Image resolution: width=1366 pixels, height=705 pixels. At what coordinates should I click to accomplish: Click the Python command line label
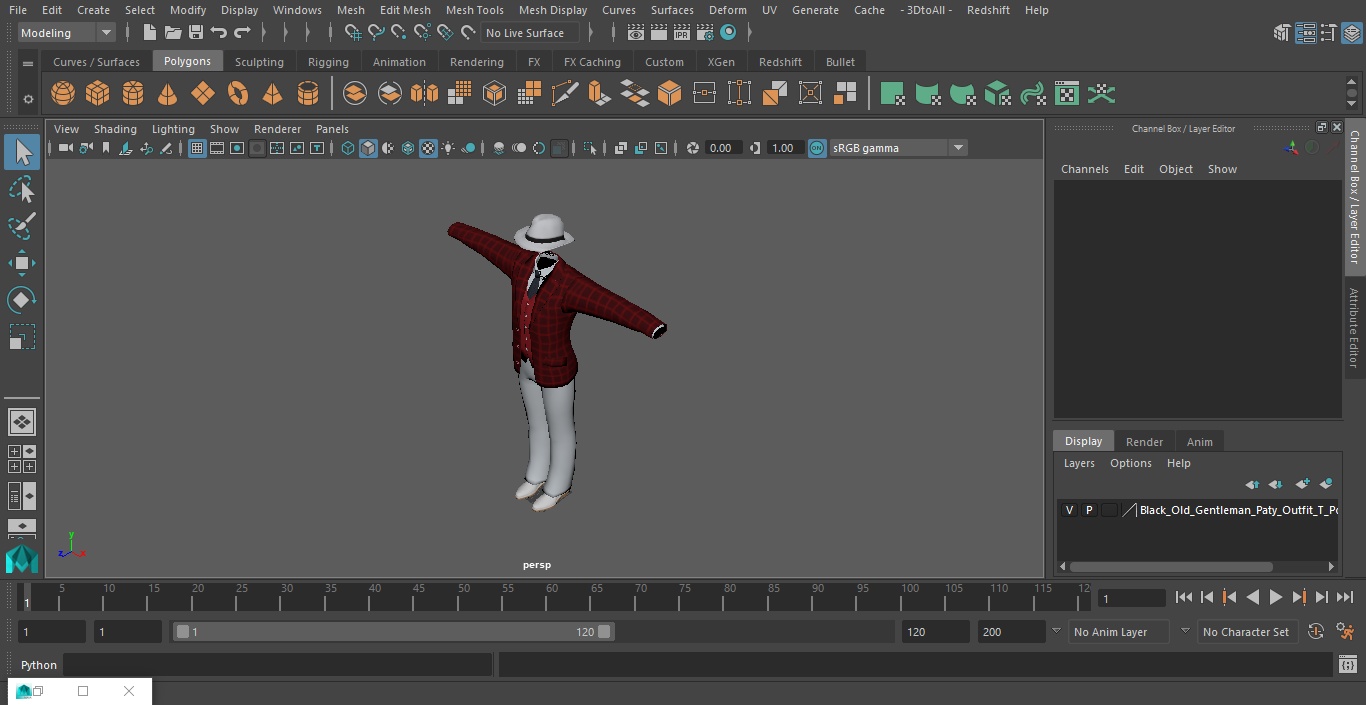[x=39, y=665]
